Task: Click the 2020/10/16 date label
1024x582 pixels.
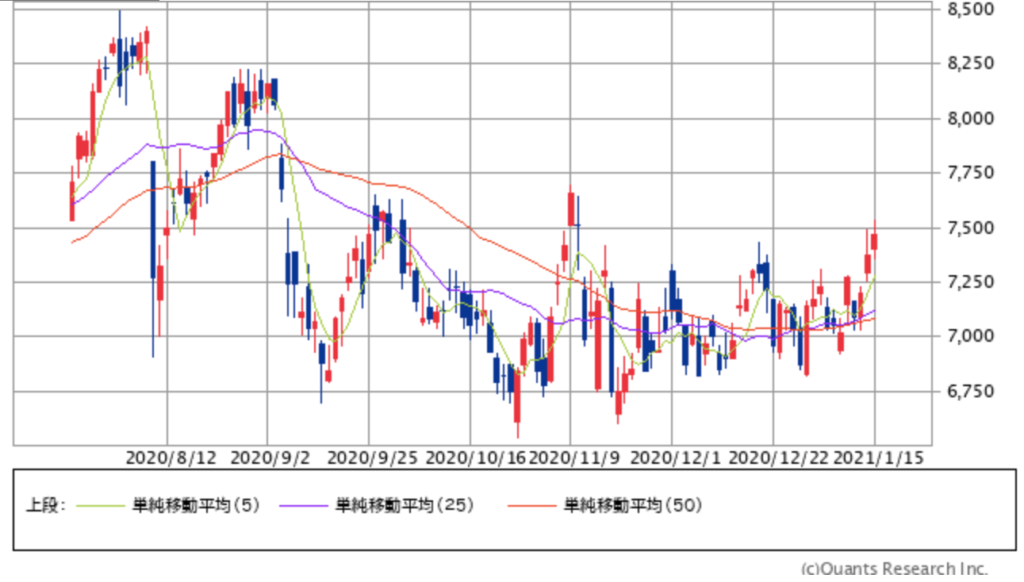Action: point(475,457)
